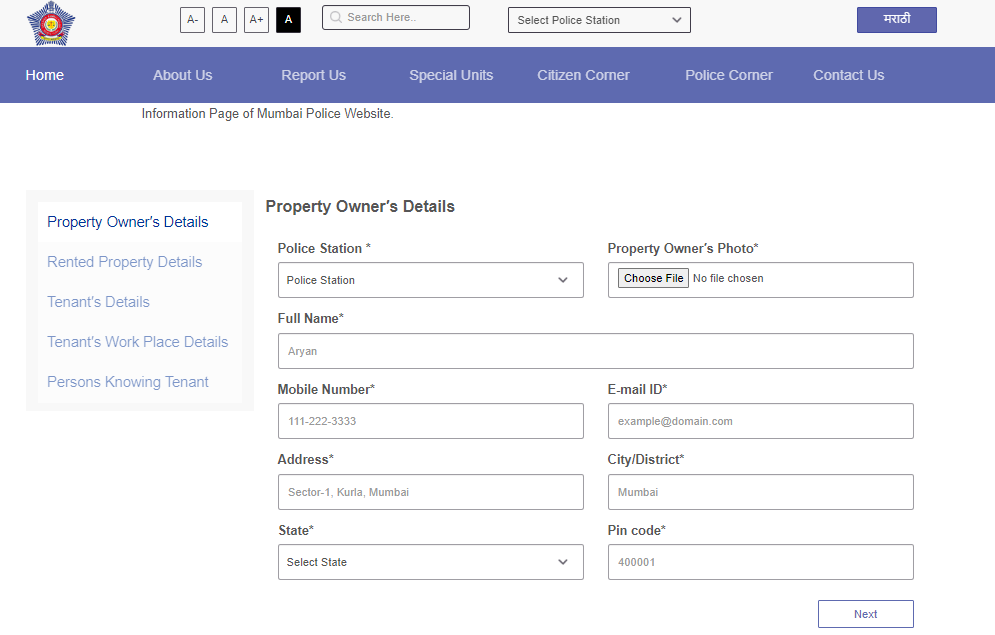Screen dimensions: 995x635
Task: Reset text size with the default A icon
Action: tap(224, 19)
